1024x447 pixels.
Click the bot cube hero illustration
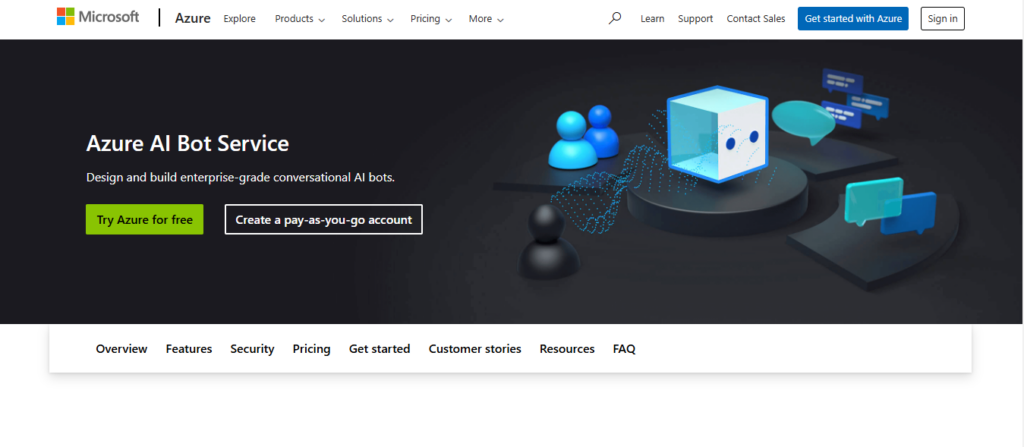[x=716, y=133]
